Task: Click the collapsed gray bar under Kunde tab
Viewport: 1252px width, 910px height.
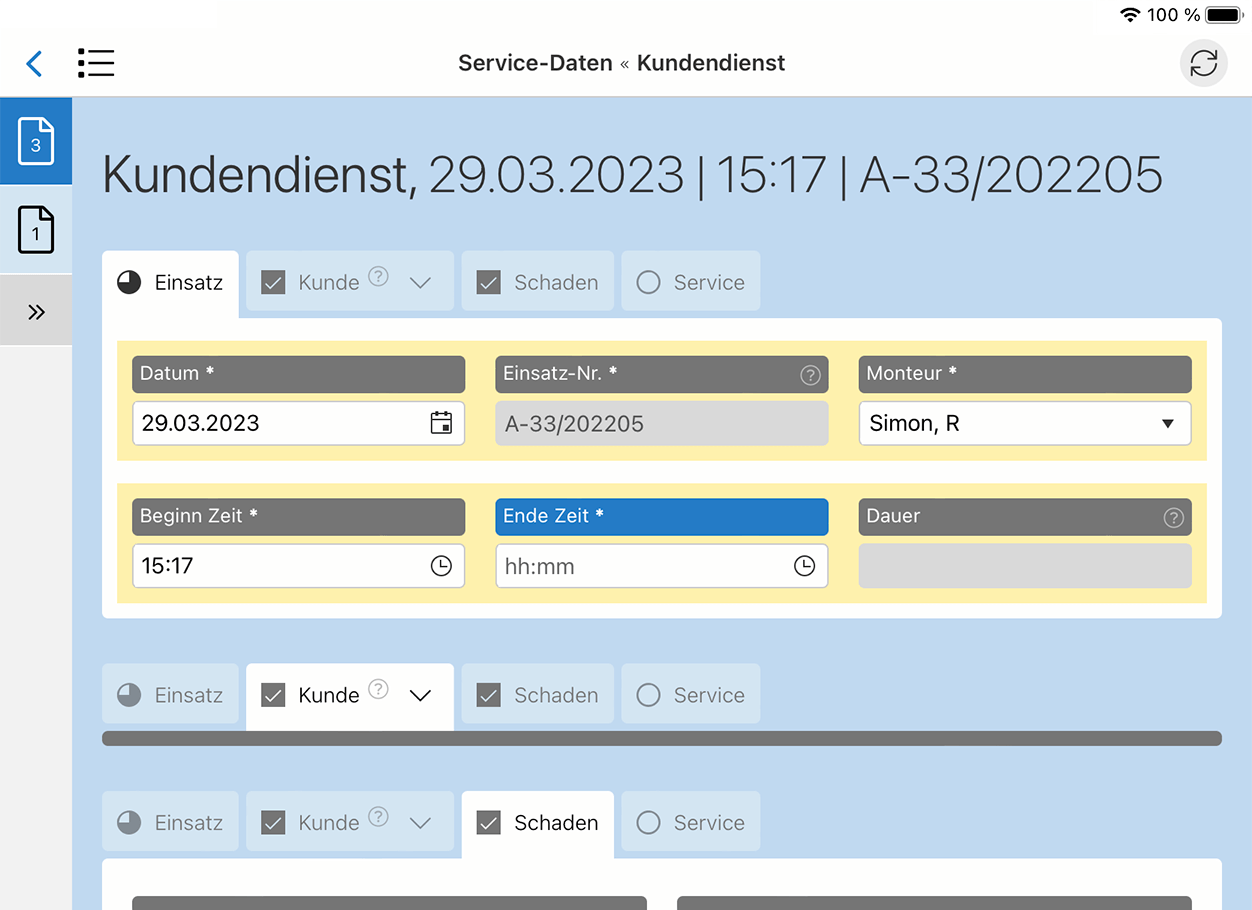Action: pos(662,738)
